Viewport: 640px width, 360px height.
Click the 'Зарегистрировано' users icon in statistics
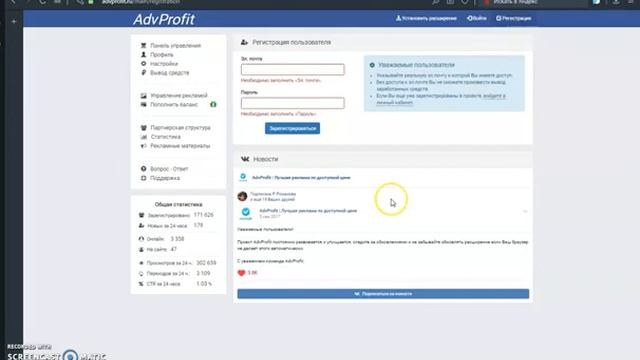141,215
